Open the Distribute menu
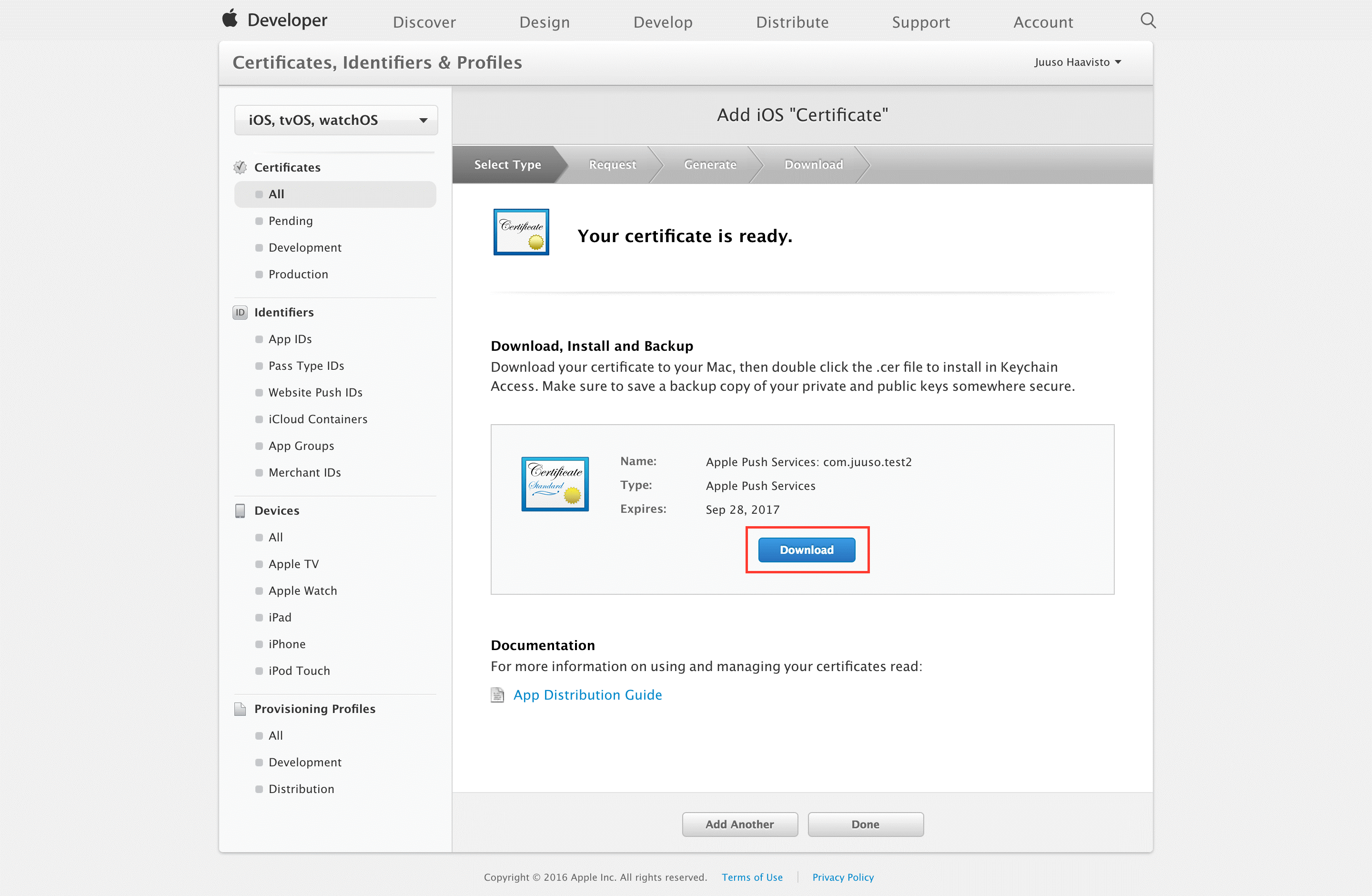The image size is (1372, 896). pyautogui.click(x=792, y=22)
